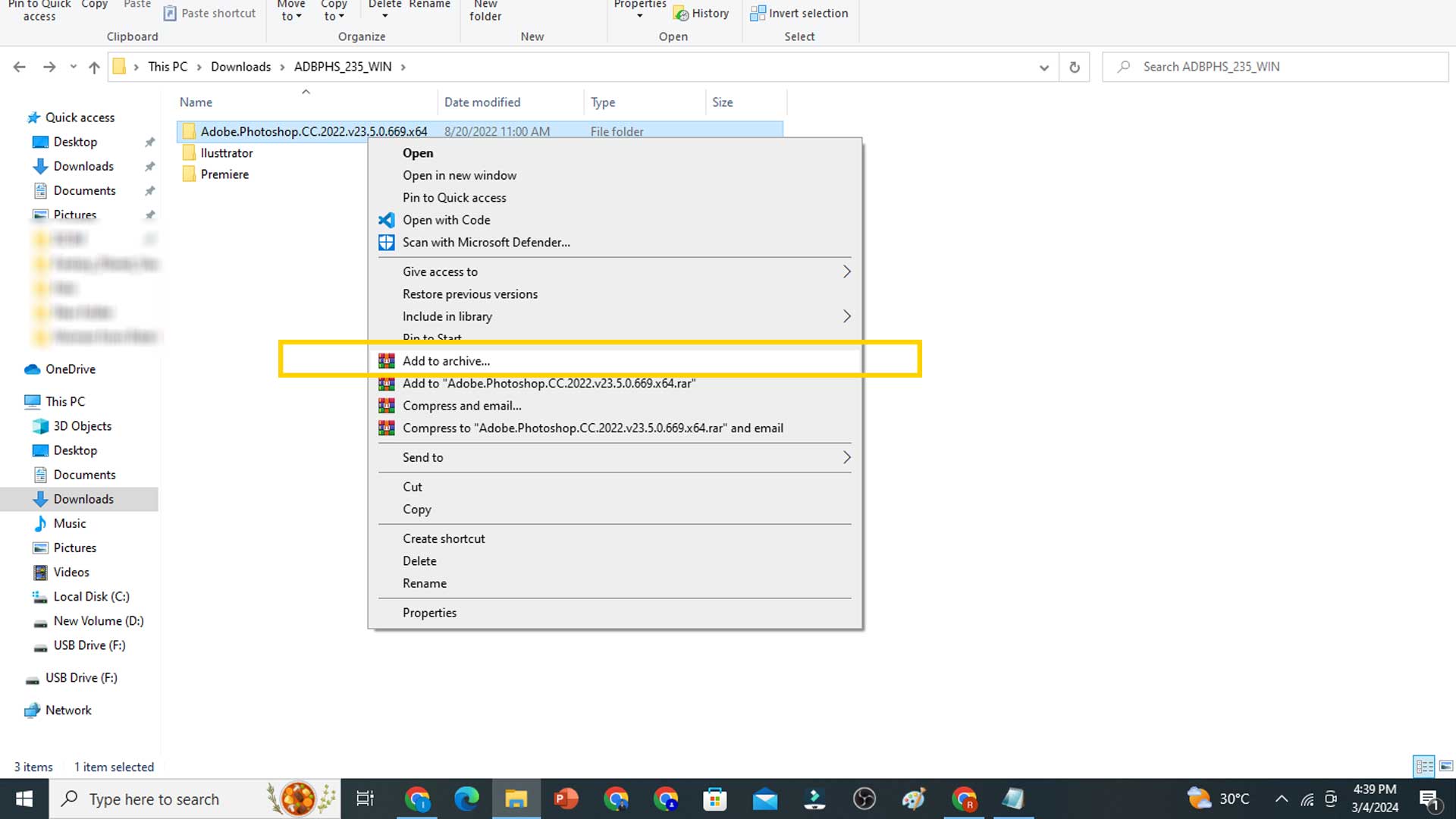This screenshot has height=819, width=1456.
Task: Switch to large icons view in status bar
Action: [1446, 767]
